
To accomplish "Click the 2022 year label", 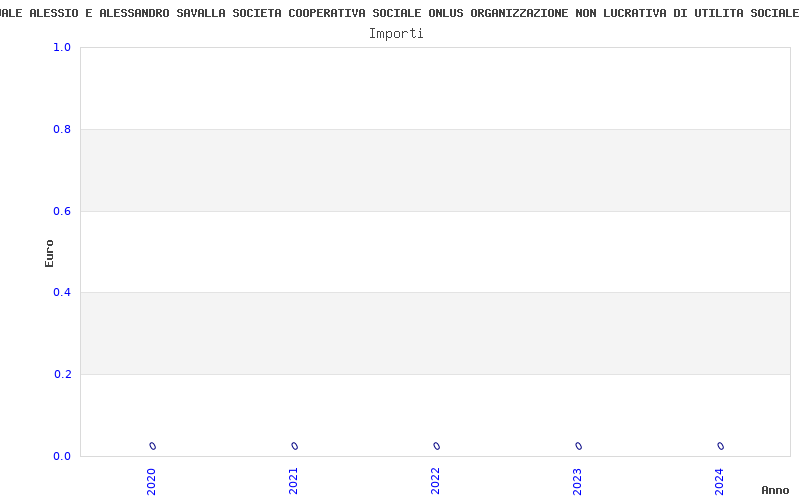I will click(435, 482).
